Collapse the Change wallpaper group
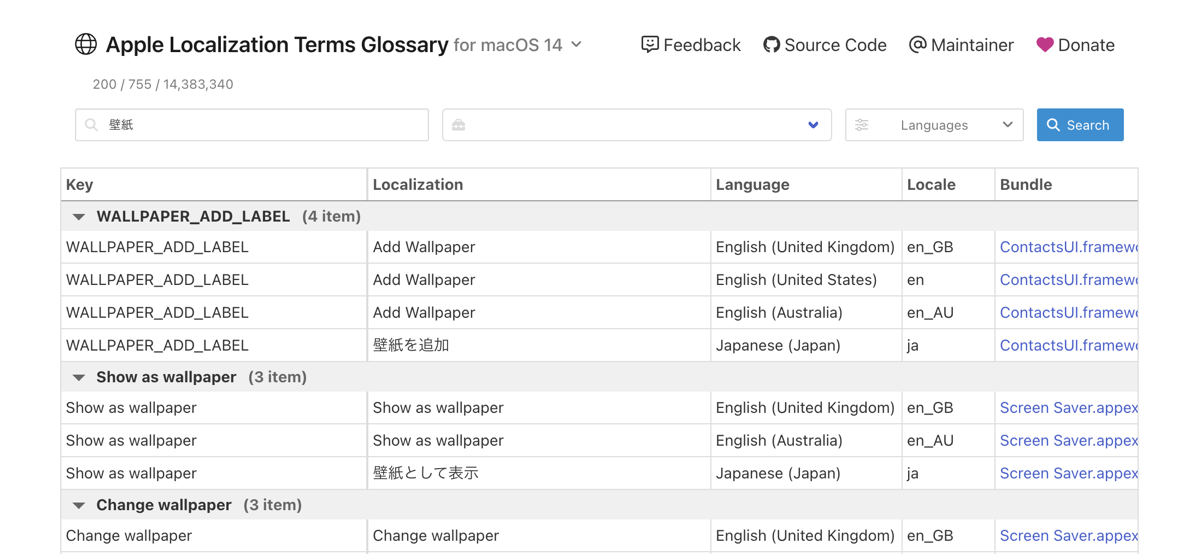Image resolution: width=1200 pixels, height=554 pixels. 79,505
